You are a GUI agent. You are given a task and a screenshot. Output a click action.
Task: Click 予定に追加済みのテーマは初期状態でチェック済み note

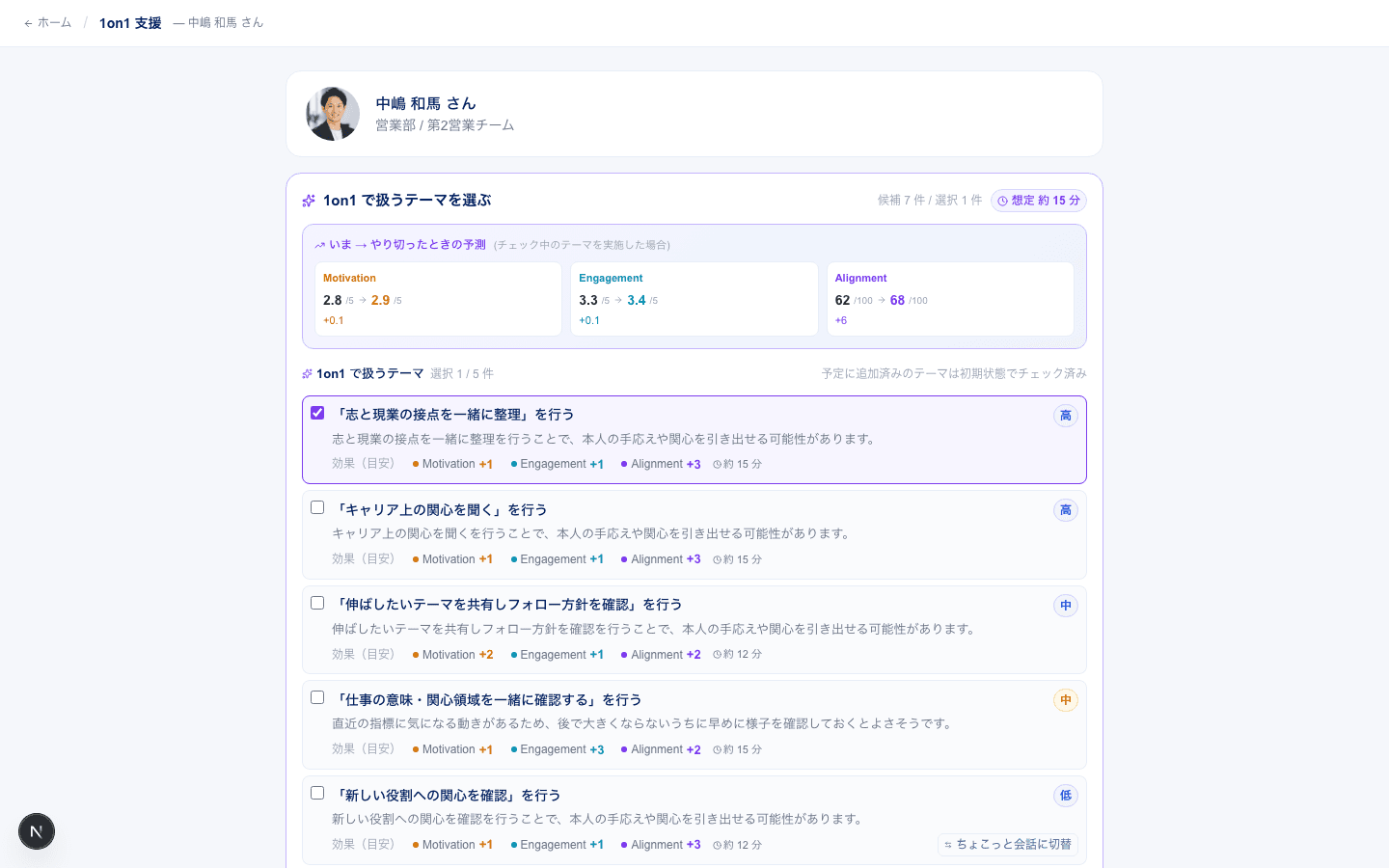point(954,374)
